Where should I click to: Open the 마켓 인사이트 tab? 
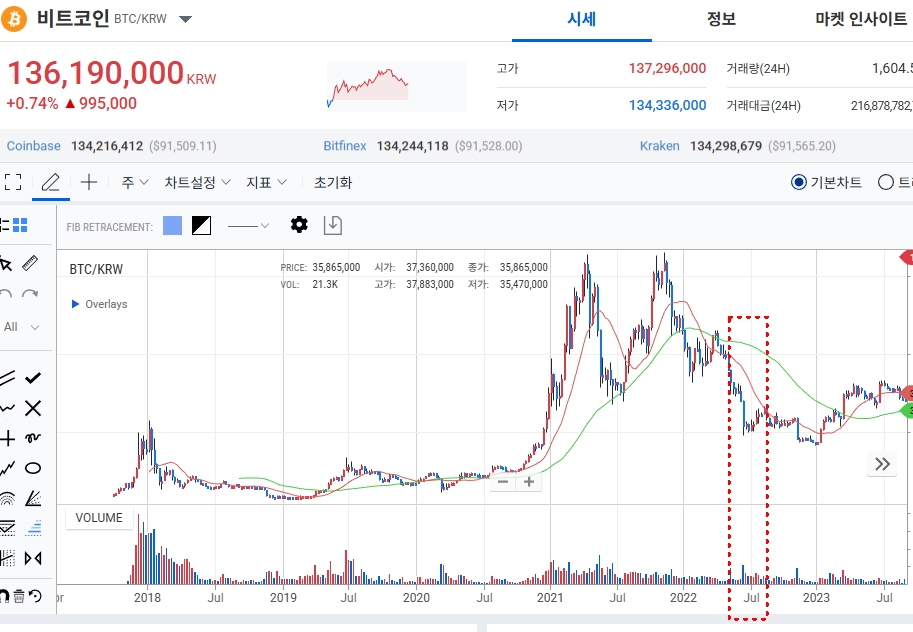[x=861, y=19]
